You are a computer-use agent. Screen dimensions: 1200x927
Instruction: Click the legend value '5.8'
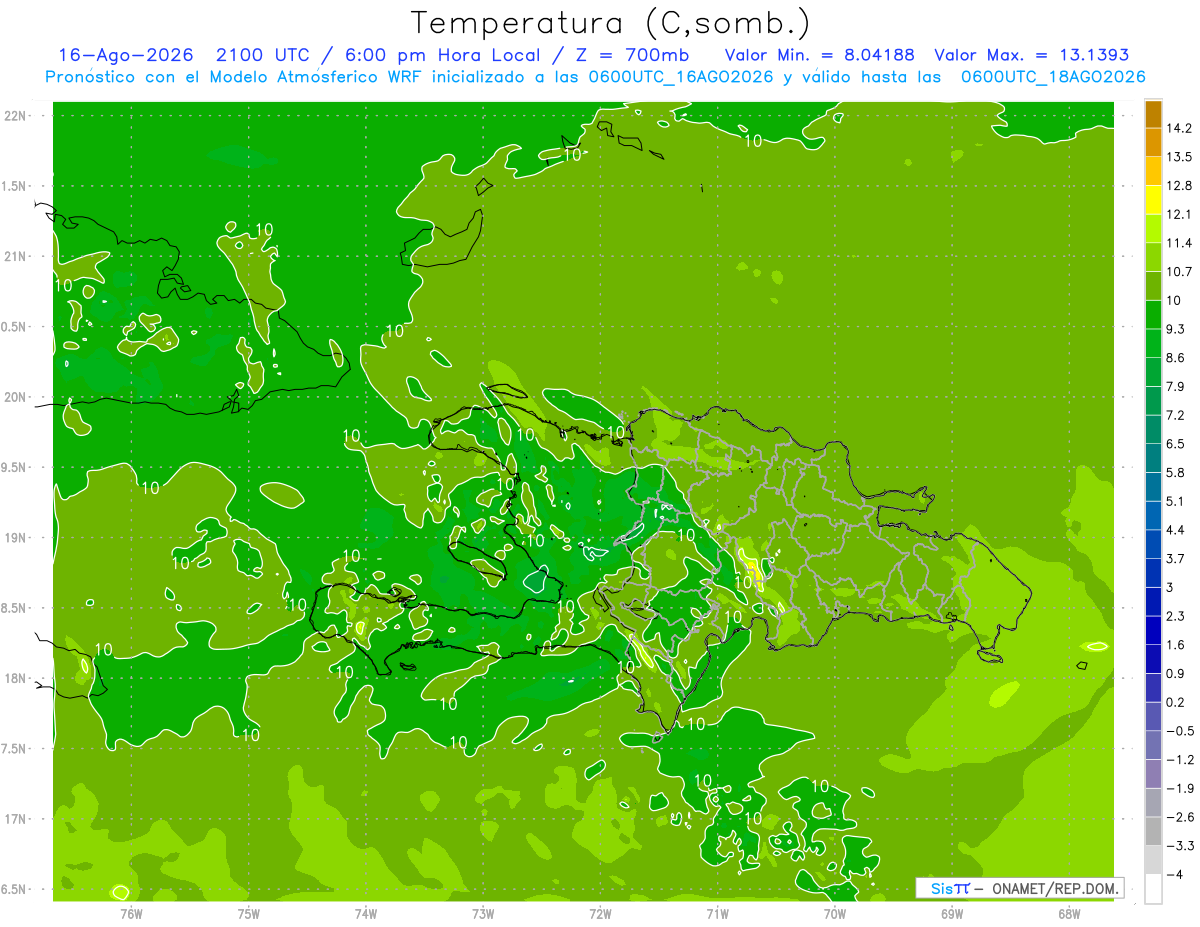(1176, 472)
